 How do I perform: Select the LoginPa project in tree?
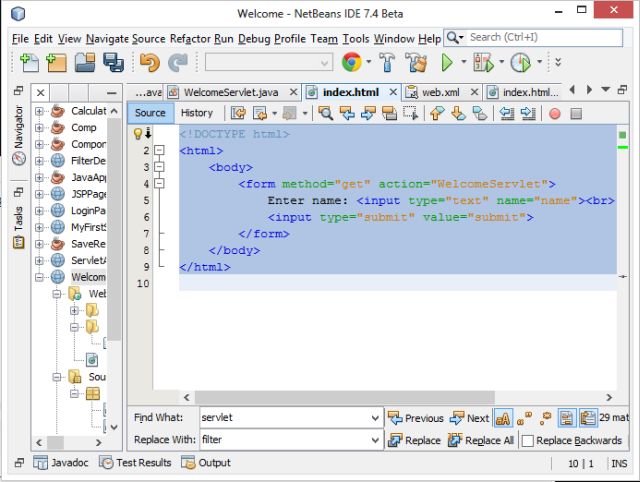tap(88, 211)
